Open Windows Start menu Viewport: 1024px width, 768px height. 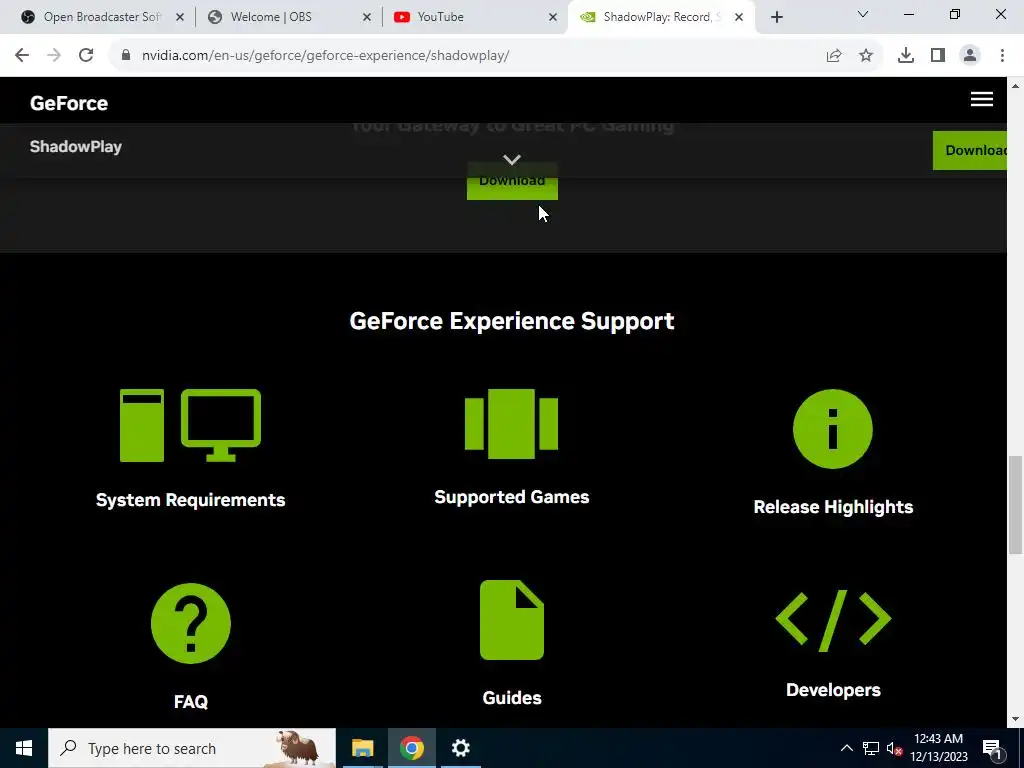point(24,748)
